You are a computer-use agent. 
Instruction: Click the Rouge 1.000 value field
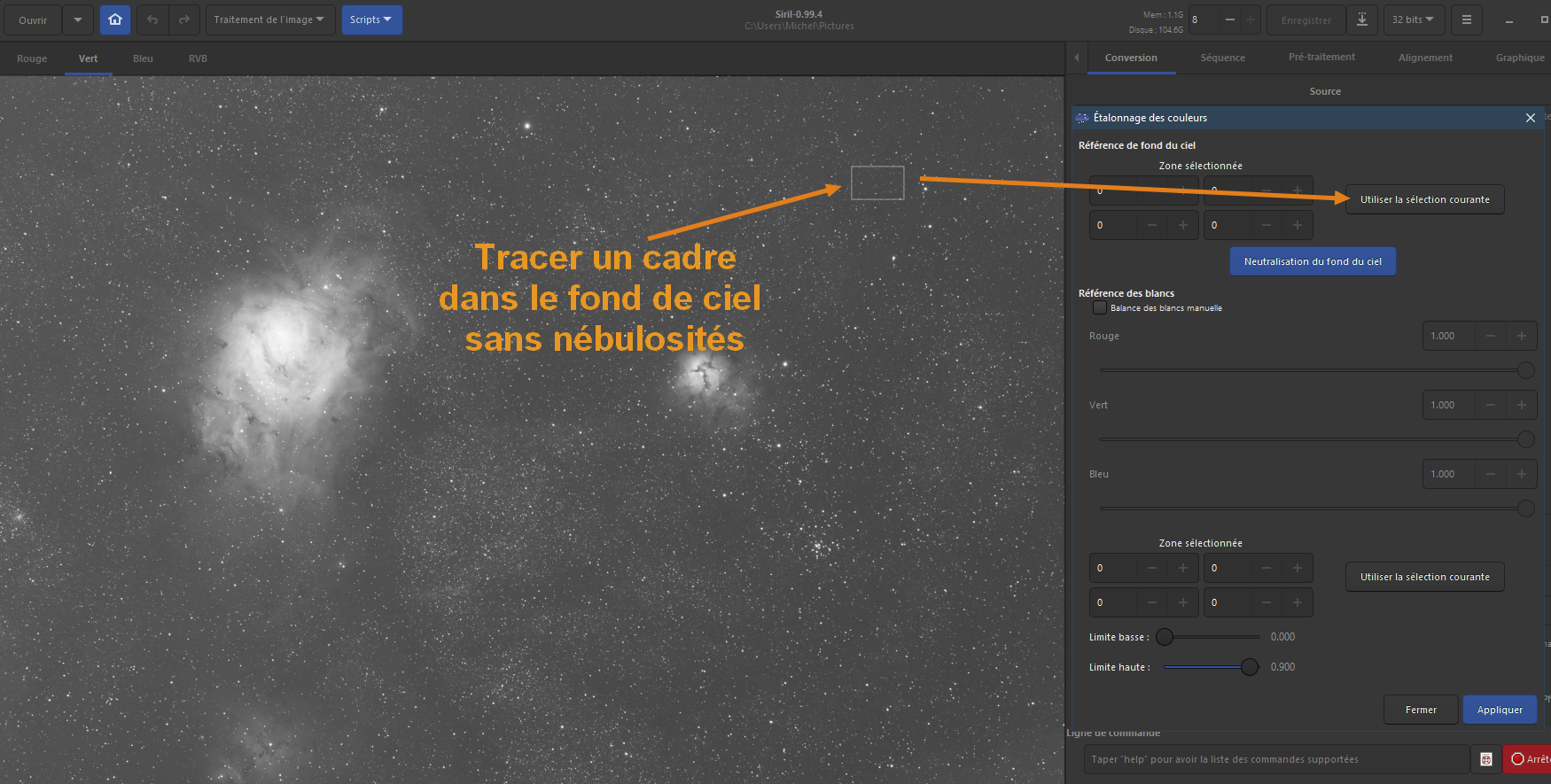point(1449,336)
